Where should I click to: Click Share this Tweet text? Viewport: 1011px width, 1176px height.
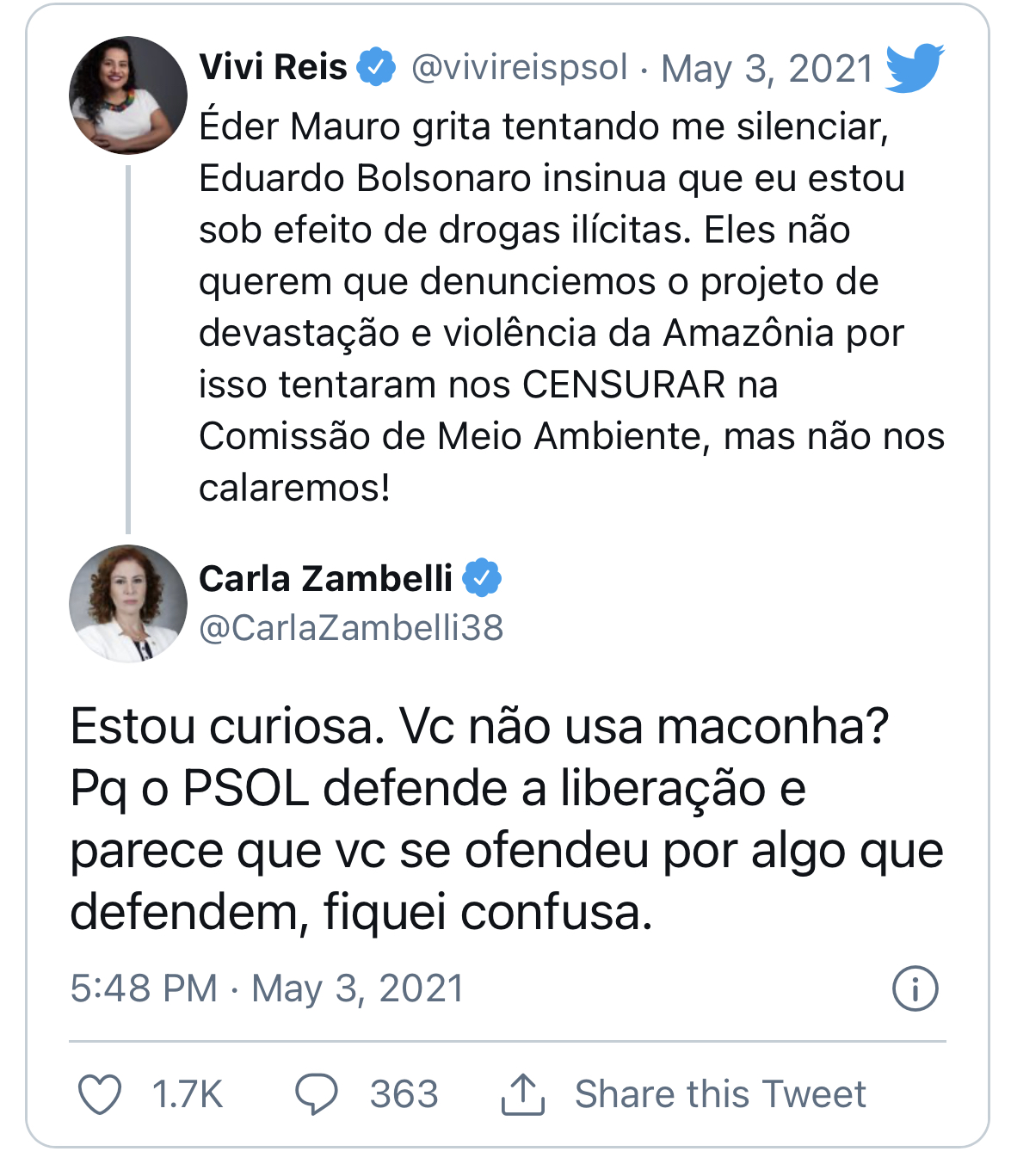[x=720, y=1094]
